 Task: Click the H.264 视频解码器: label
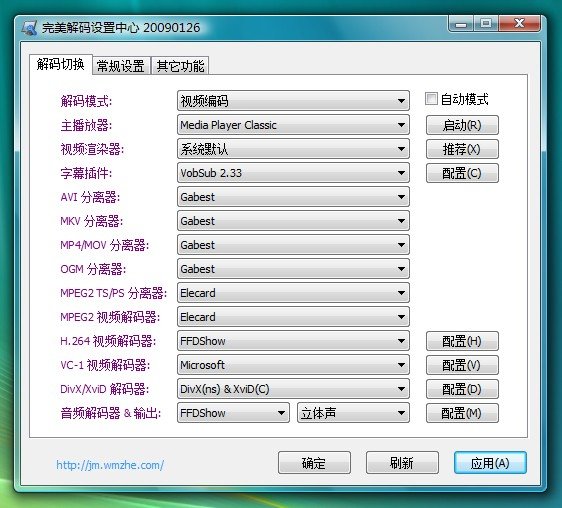(108, 341)
